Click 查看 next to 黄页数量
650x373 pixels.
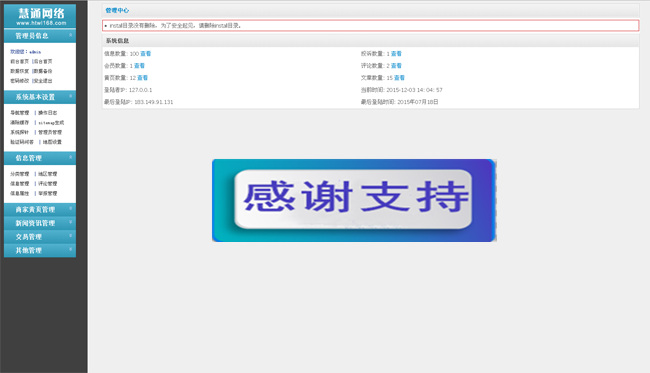click(x=142, y=78)
